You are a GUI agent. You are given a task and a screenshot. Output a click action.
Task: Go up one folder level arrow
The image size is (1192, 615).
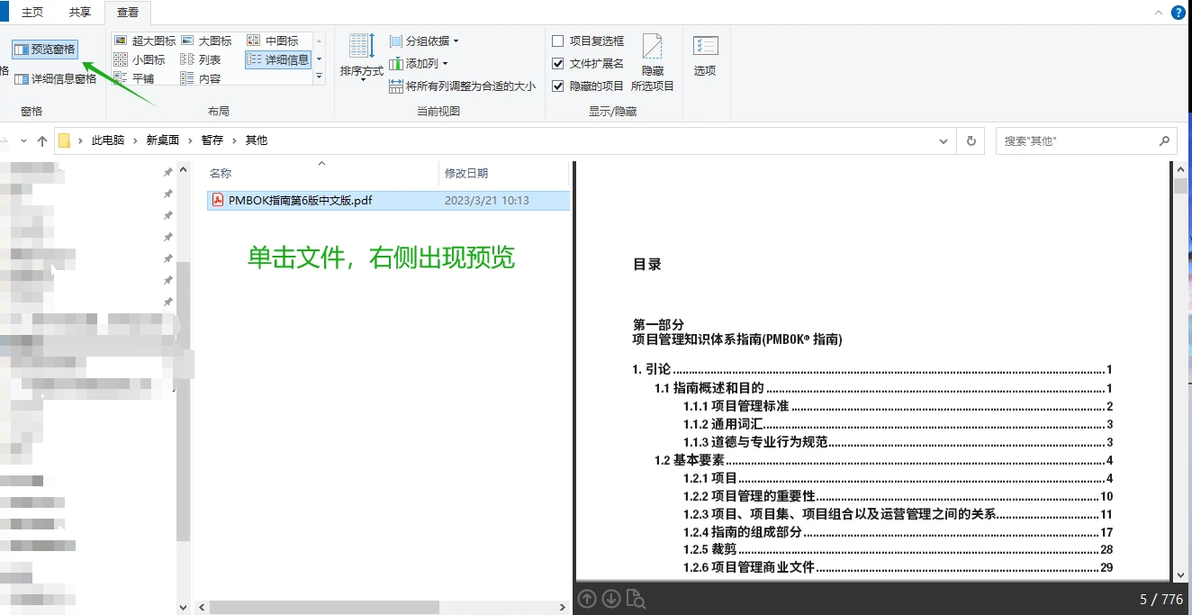click(x=43, y=141)
